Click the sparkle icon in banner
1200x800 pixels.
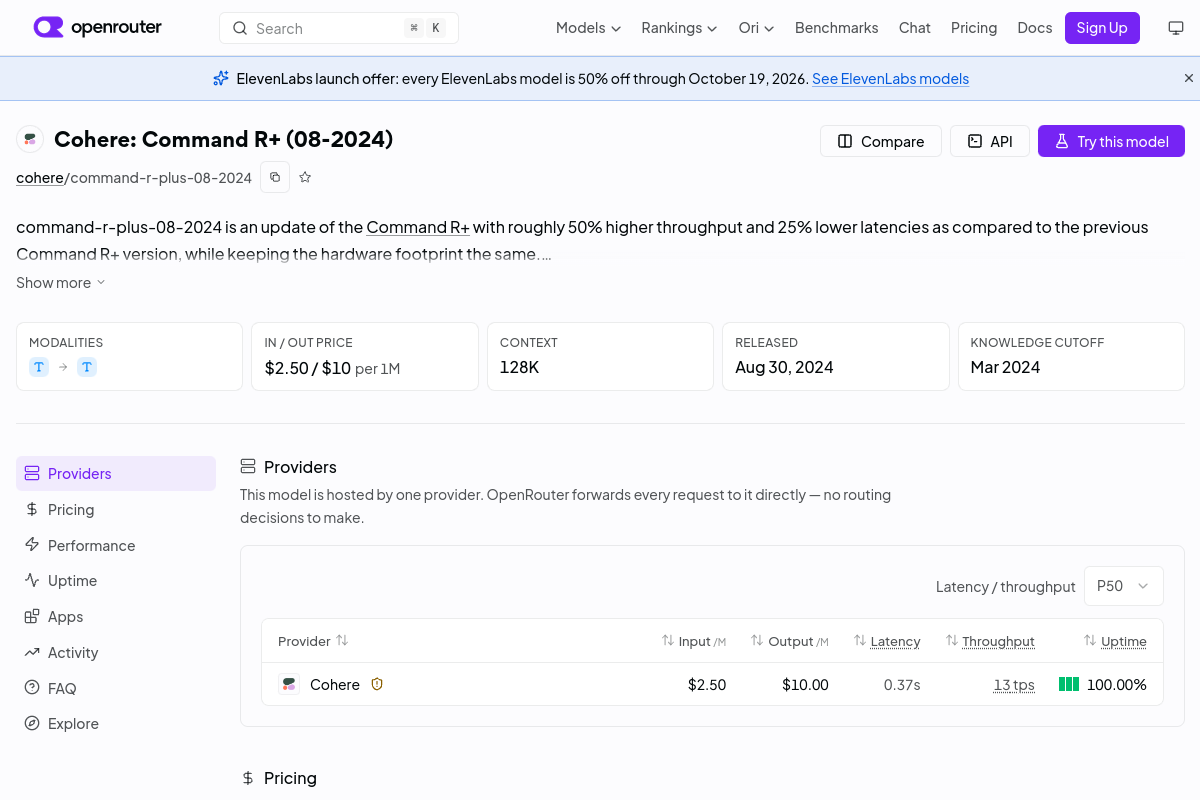(221, 78)
